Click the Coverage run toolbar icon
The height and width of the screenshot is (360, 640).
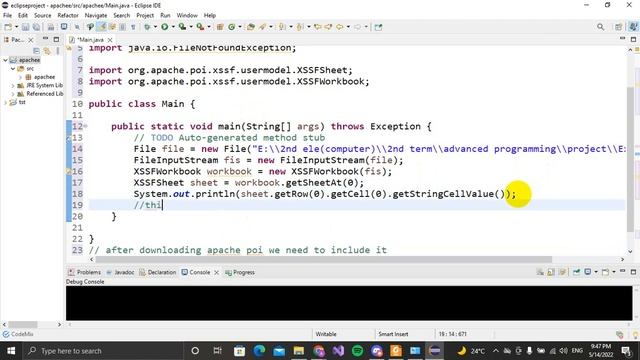tap(182, 27)
